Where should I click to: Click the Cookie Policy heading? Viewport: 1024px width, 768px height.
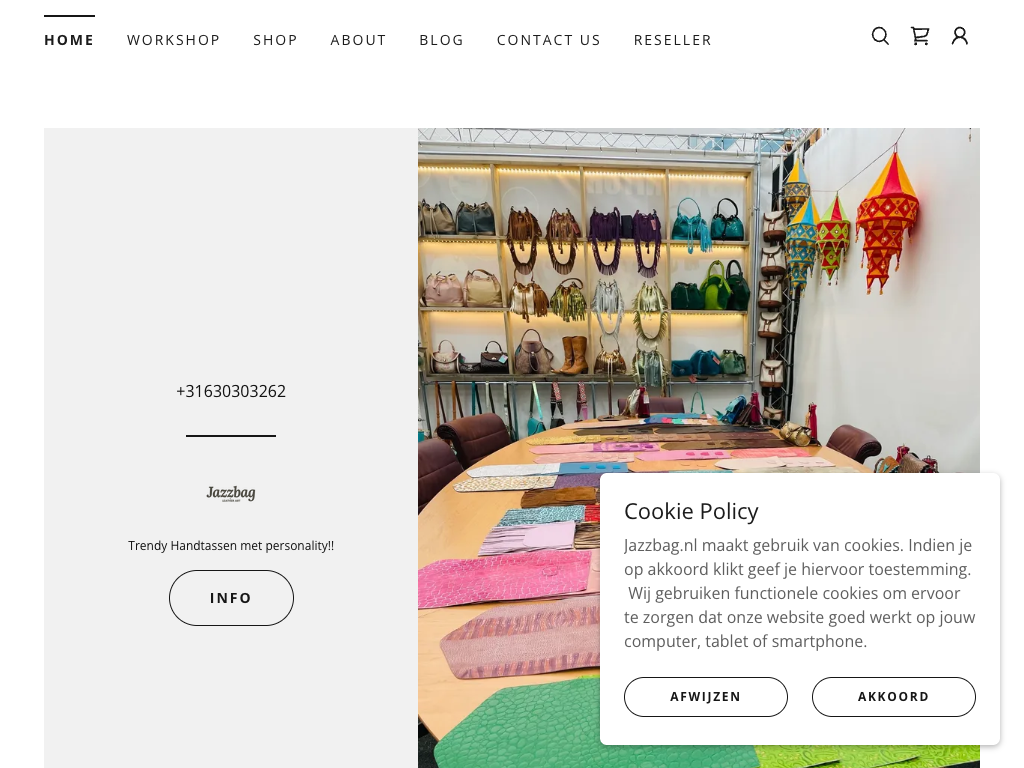[x=691, y=511]
